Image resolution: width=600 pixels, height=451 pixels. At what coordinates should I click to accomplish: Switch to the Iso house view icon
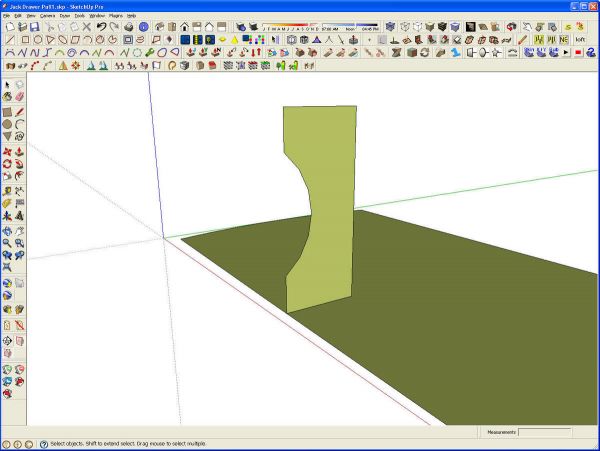pyautogui.click(x=160, y=27)
